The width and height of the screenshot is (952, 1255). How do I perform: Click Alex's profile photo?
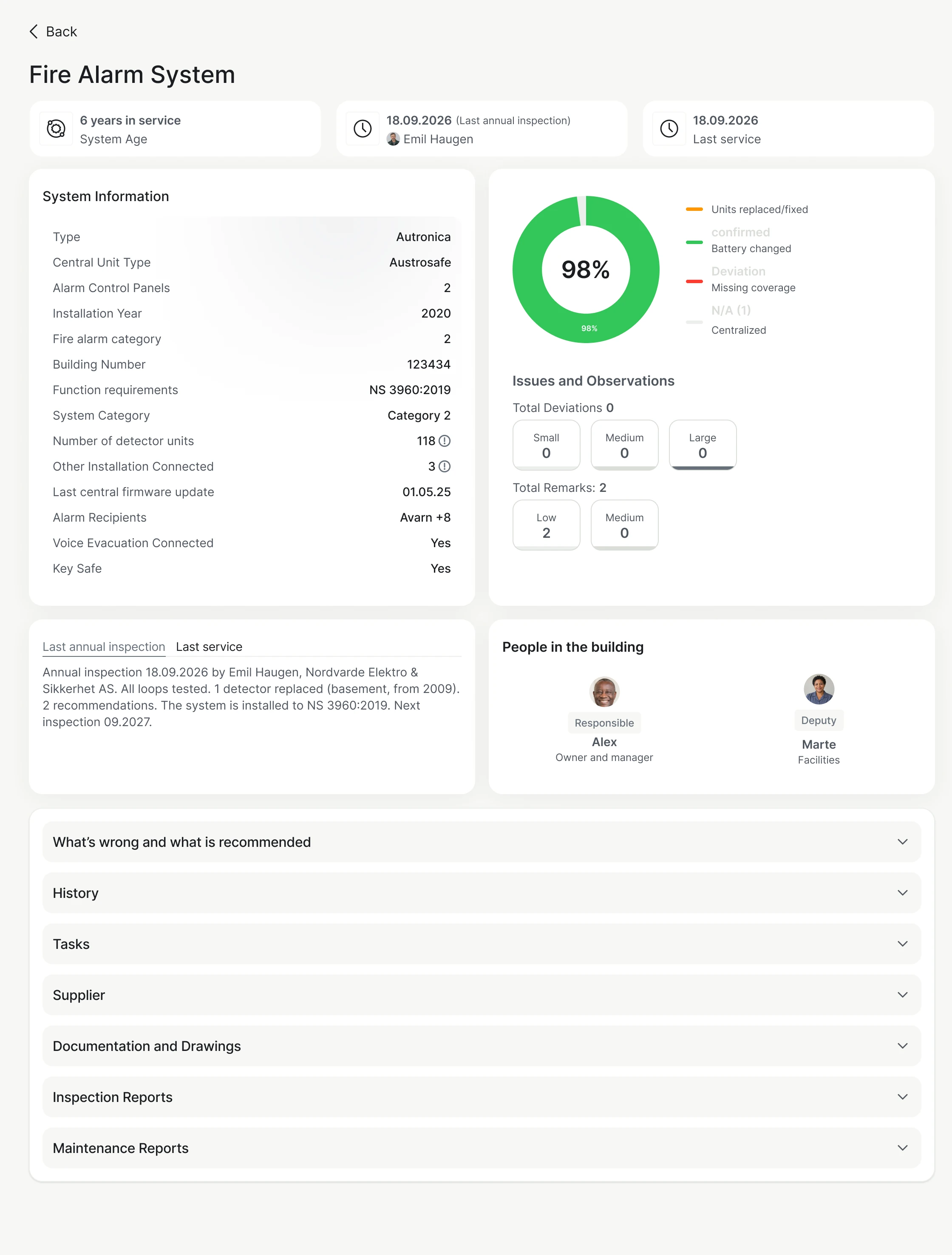(x=604, y=692)
